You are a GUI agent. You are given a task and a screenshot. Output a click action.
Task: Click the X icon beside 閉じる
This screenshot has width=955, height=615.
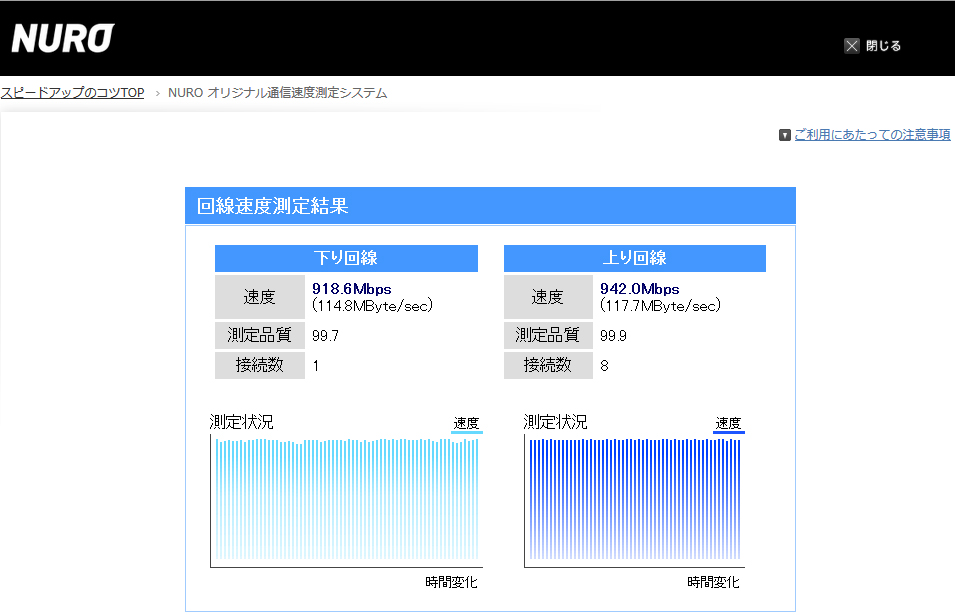click(x=852, y=45)
